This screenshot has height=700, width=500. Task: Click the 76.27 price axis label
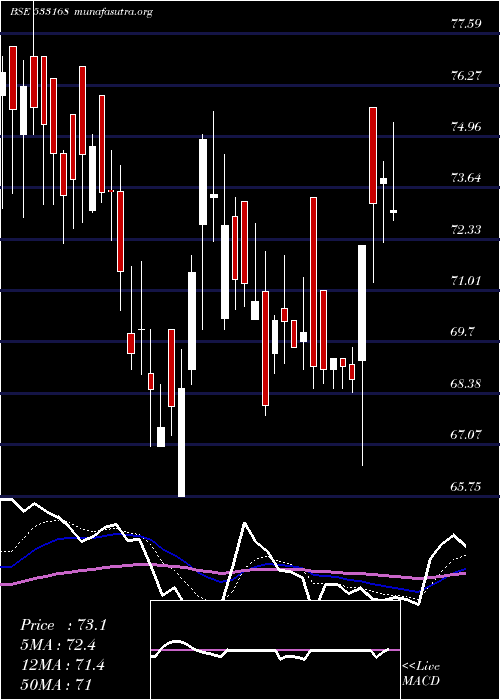pos(467,76)
